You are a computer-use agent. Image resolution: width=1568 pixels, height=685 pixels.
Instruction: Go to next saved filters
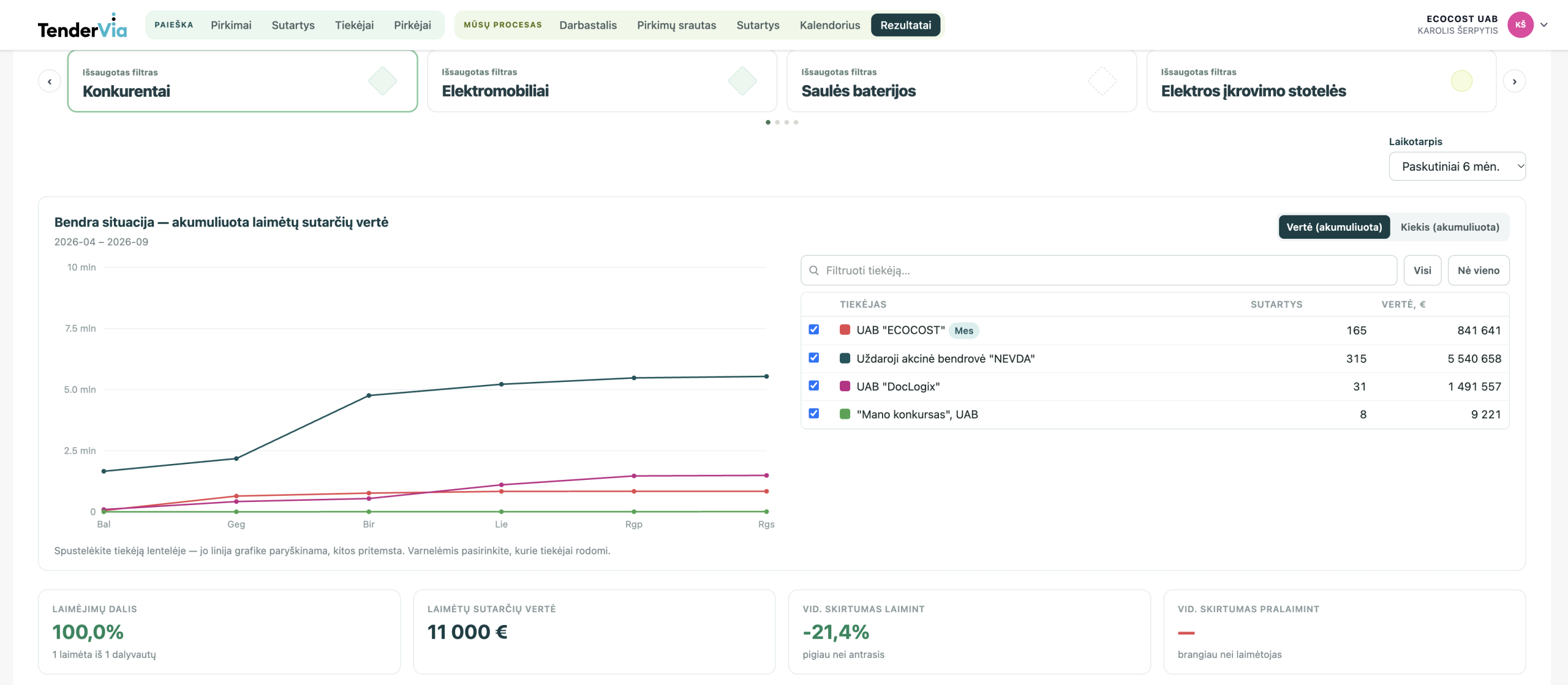(1514, 81)
